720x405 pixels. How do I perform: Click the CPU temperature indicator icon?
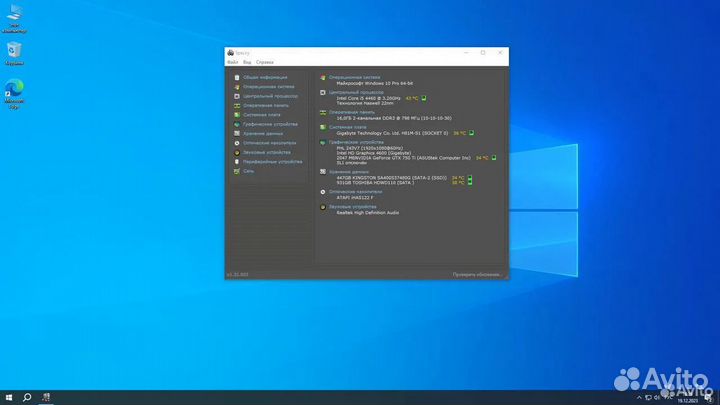coord(424,98)
